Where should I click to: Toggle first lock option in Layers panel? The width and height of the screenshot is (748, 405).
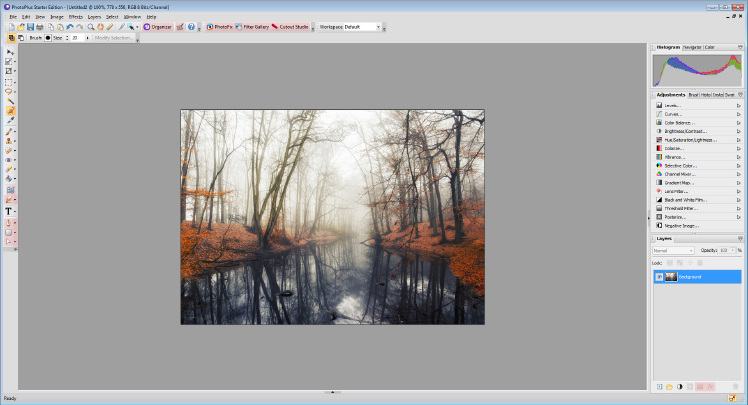(670, 263)
